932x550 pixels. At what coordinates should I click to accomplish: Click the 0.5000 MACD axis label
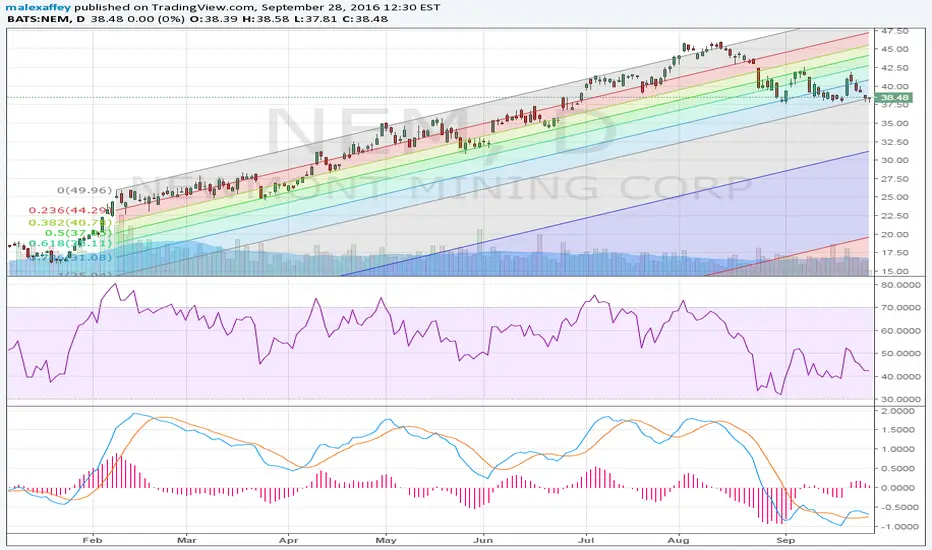click(x=899, y=469)
